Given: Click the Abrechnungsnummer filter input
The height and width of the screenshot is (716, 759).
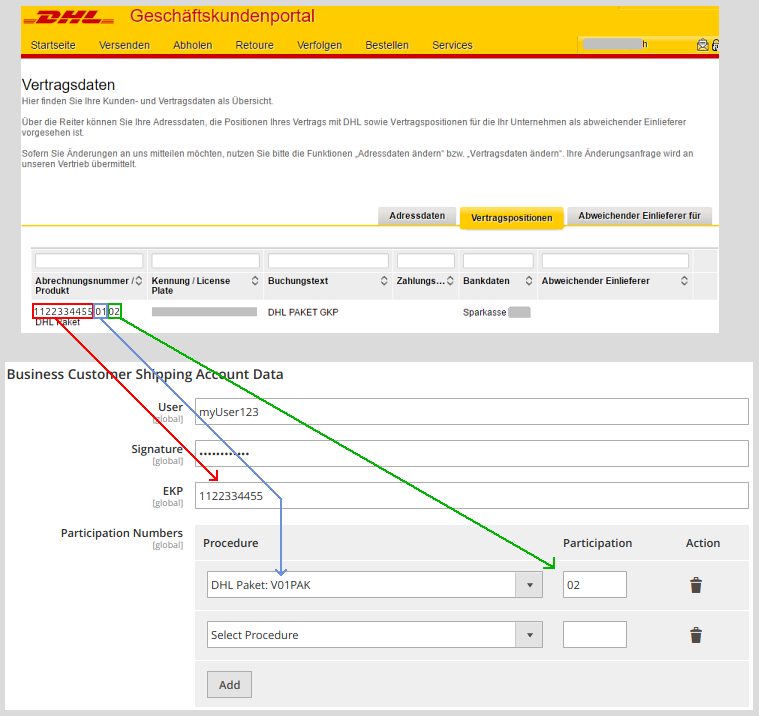Looking at the screenshot, I should click(89, 261).
